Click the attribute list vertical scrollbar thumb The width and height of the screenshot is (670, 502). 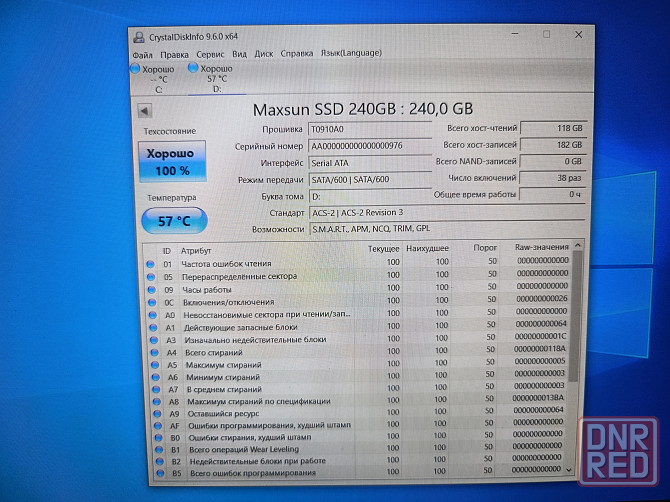coord(576,316)
